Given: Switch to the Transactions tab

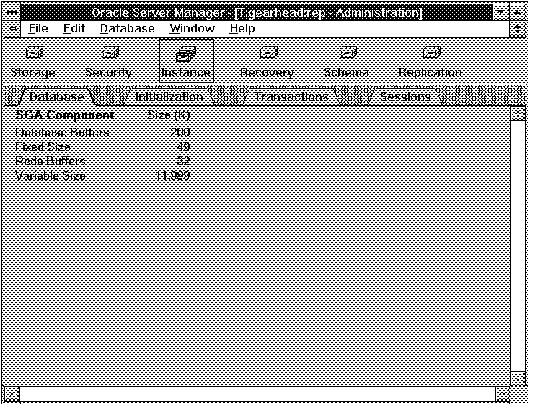Looking at the screenshot, I should pos(291,97).
